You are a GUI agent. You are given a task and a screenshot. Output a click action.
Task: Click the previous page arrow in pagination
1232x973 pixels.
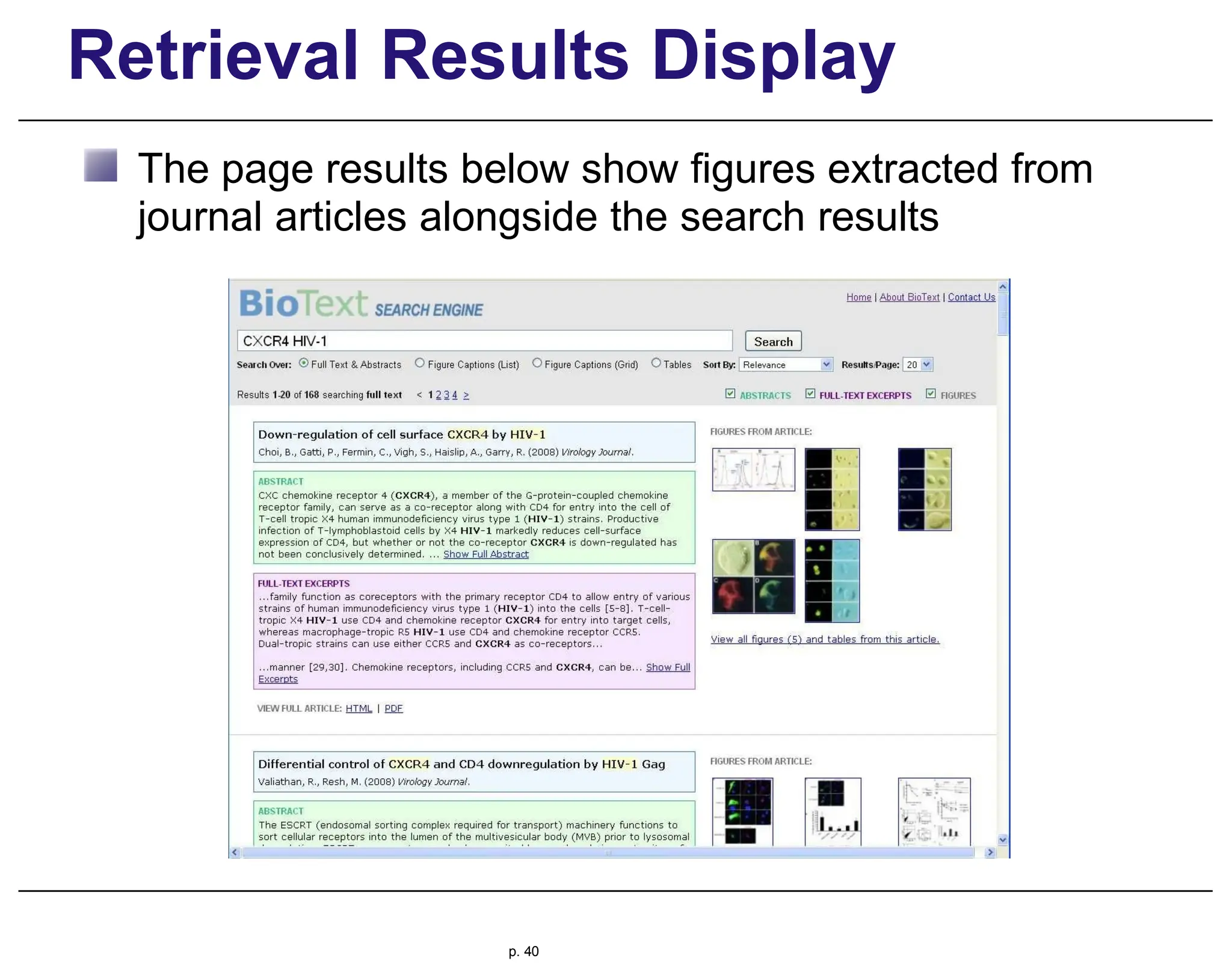(x=419, y=395)
